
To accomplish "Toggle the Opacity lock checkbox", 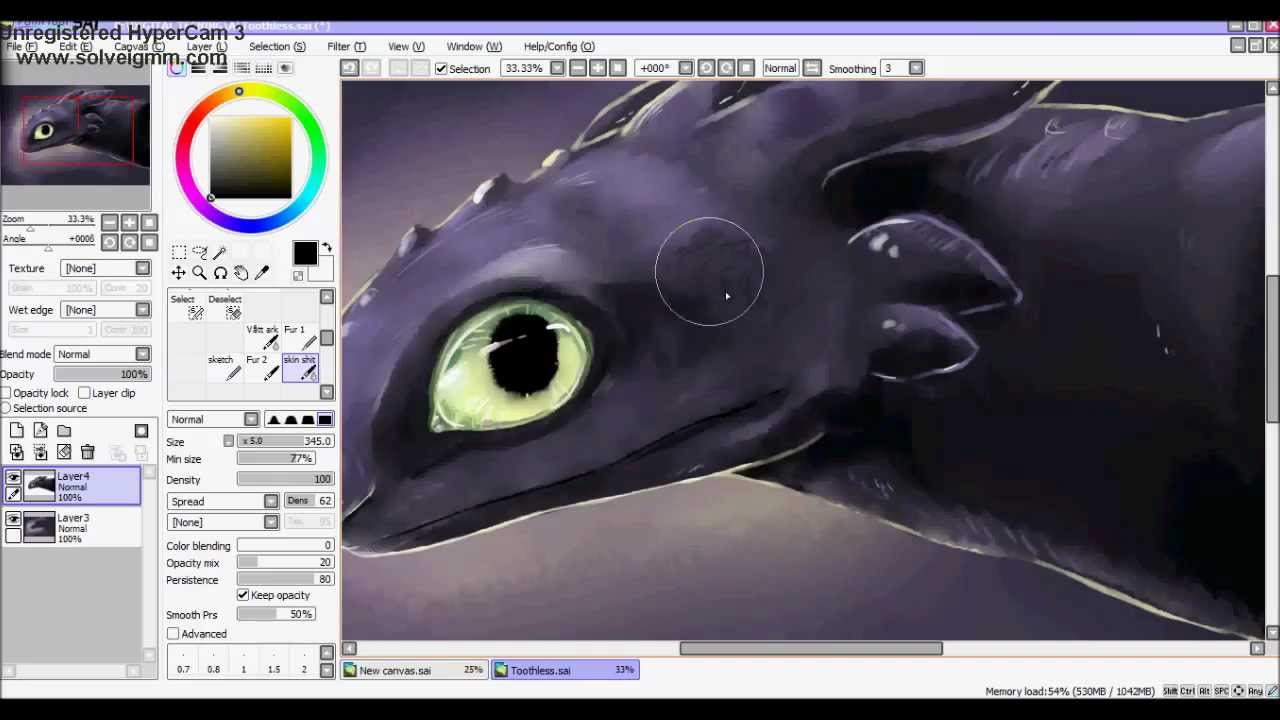I will click(x=7, y=393).
